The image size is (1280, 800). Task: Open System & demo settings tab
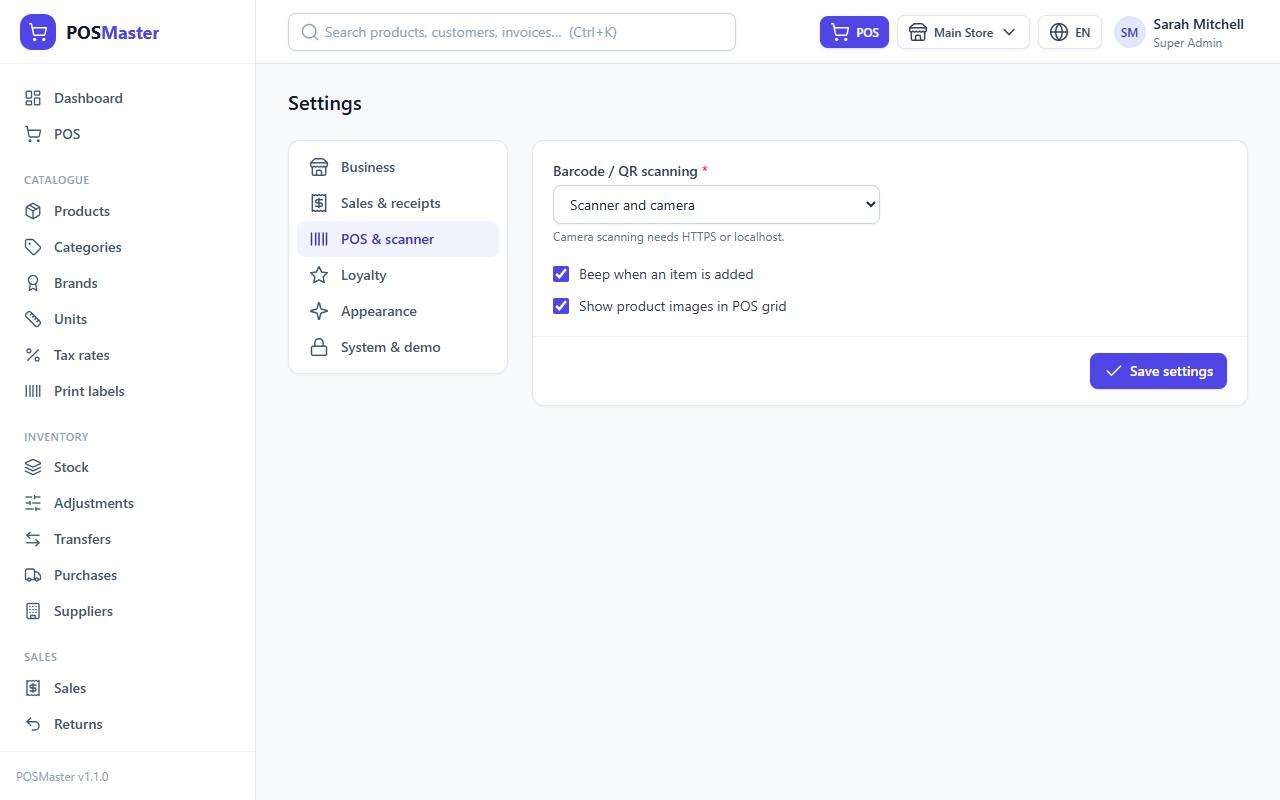click(398, 347)
